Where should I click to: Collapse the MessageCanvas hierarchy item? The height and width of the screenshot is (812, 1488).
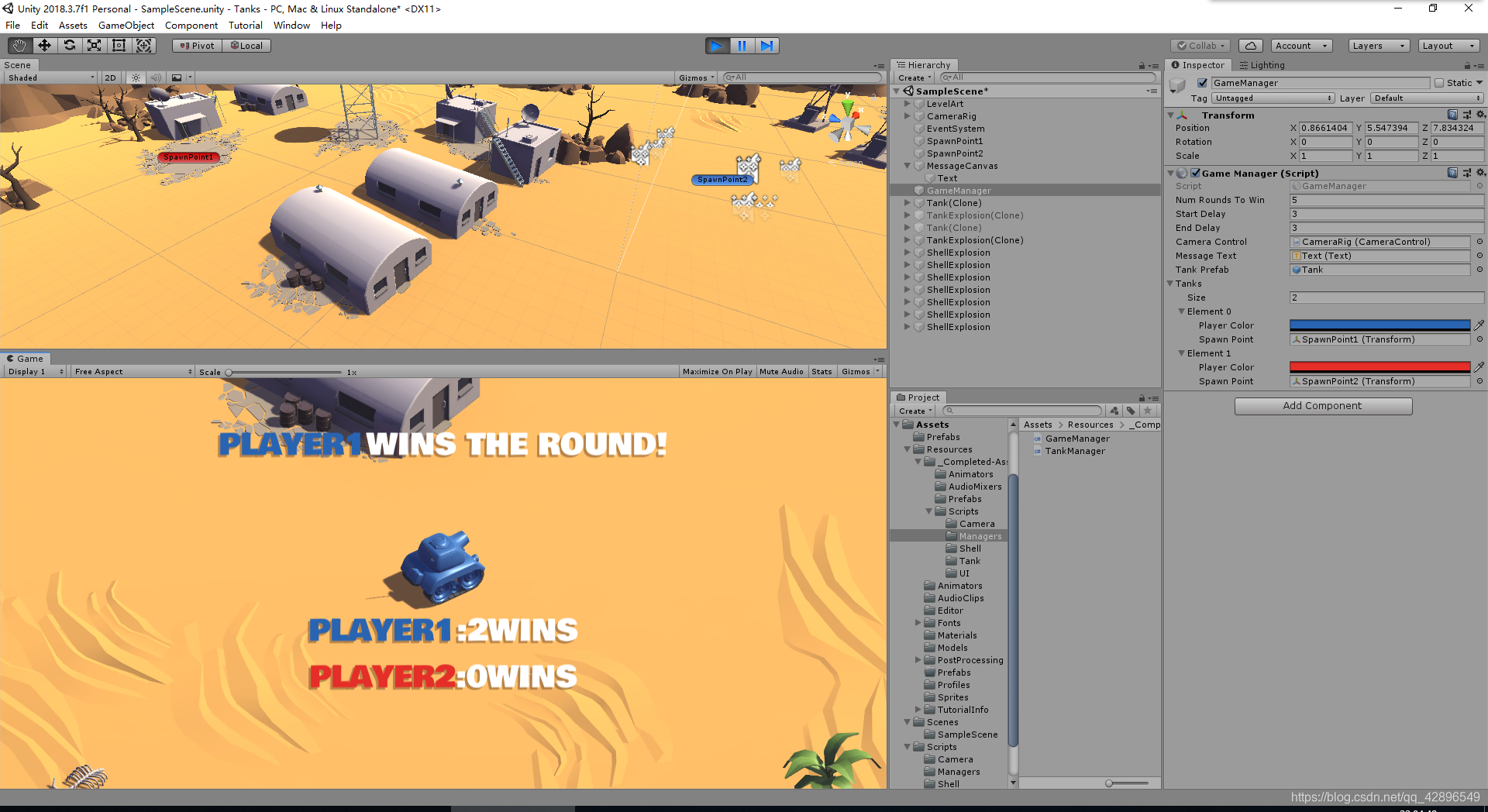click(907, 166)
